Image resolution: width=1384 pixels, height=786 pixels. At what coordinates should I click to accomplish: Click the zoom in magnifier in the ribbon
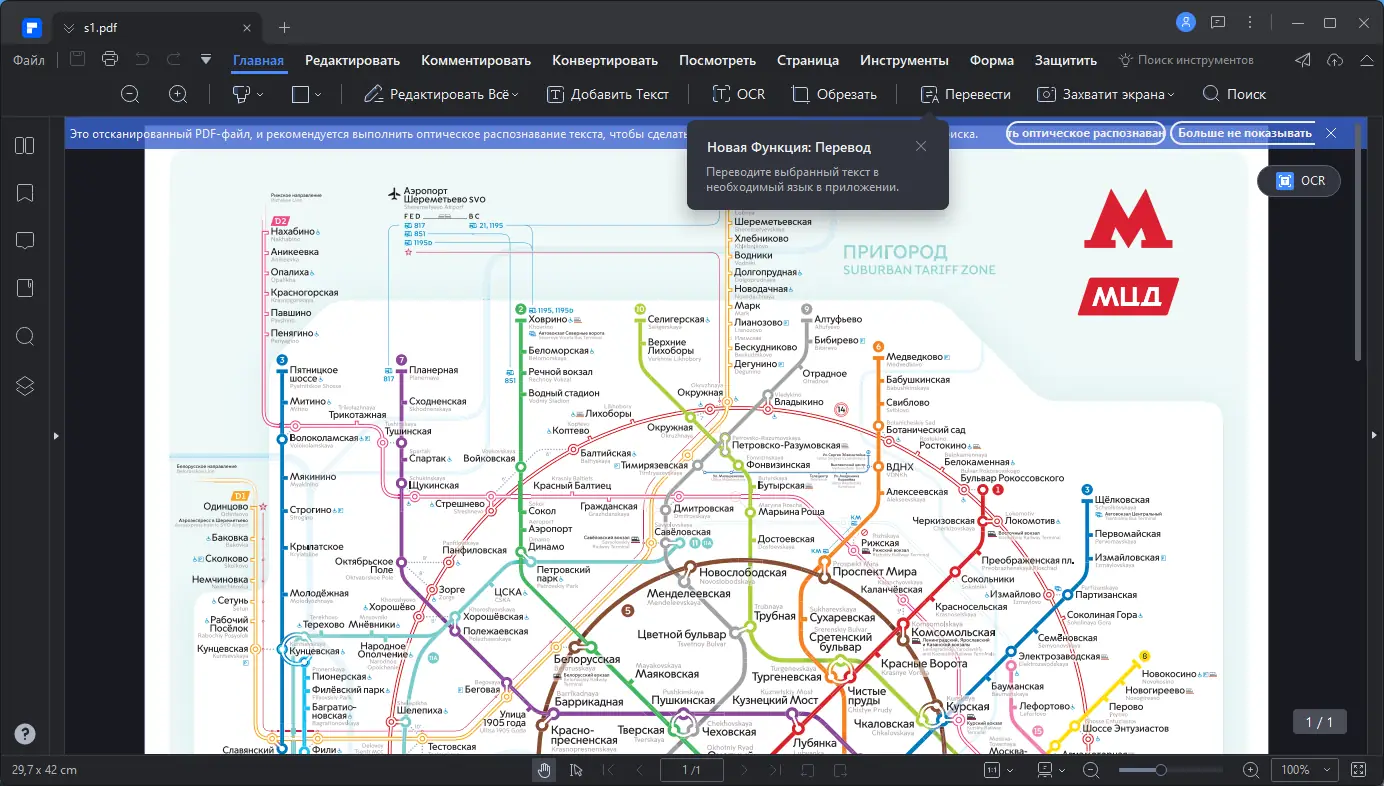pyautogui.click(x=178, y=94)
